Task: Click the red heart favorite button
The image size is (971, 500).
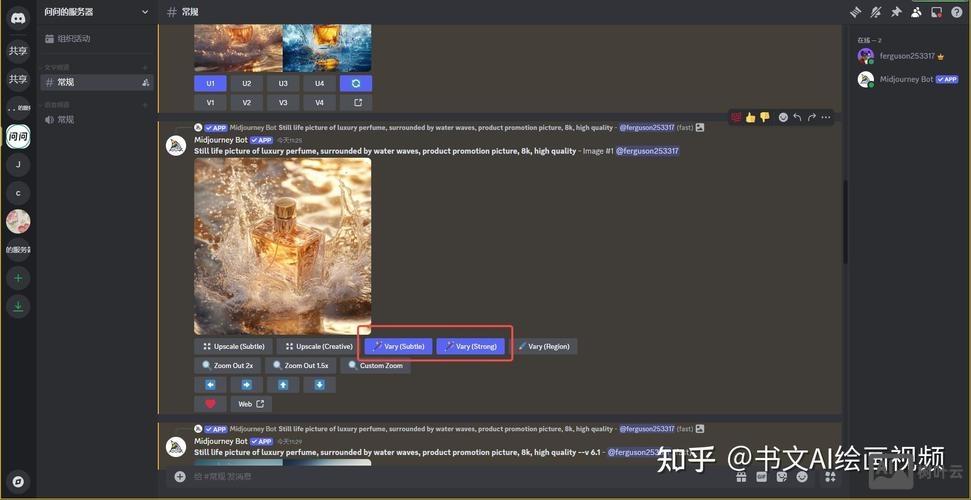Action: (x=210, y=404)
